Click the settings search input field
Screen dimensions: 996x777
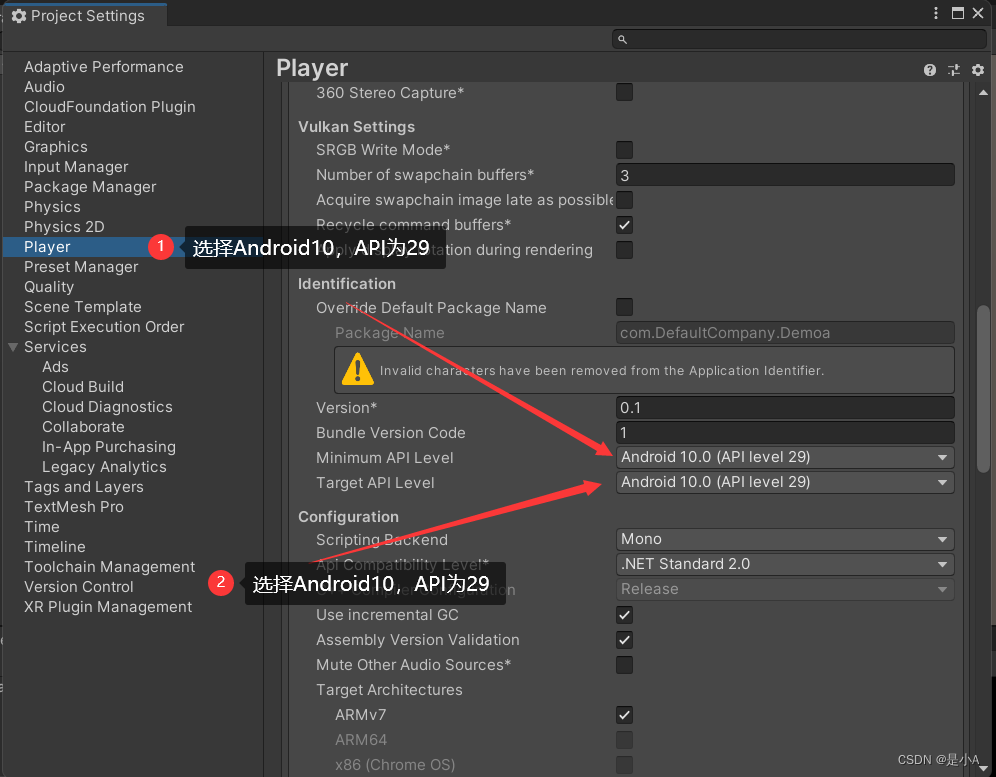[x=799, y=39]
